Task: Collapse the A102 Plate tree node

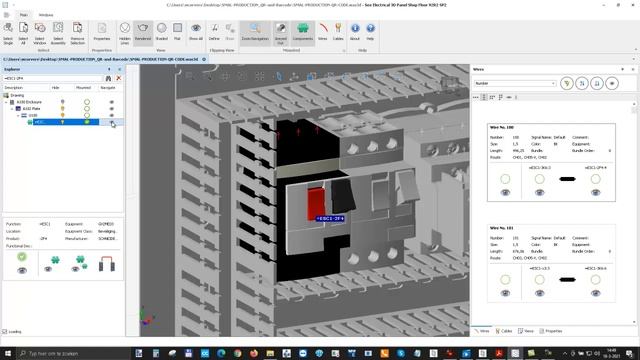Action: click(12, 109)
